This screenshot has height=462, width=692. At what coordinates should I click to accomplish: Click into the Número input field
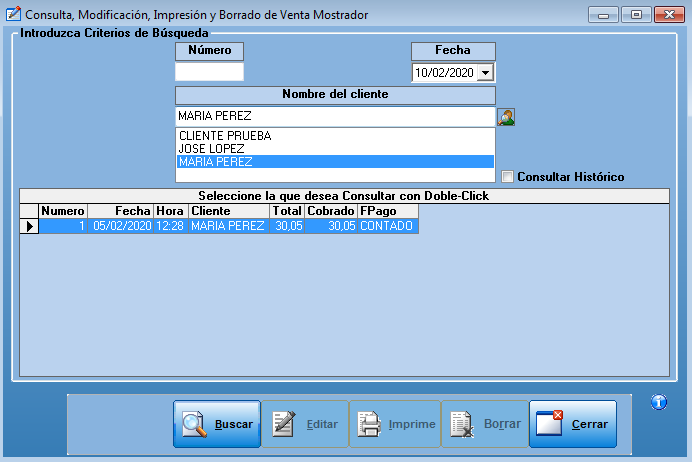coord(209,71)
